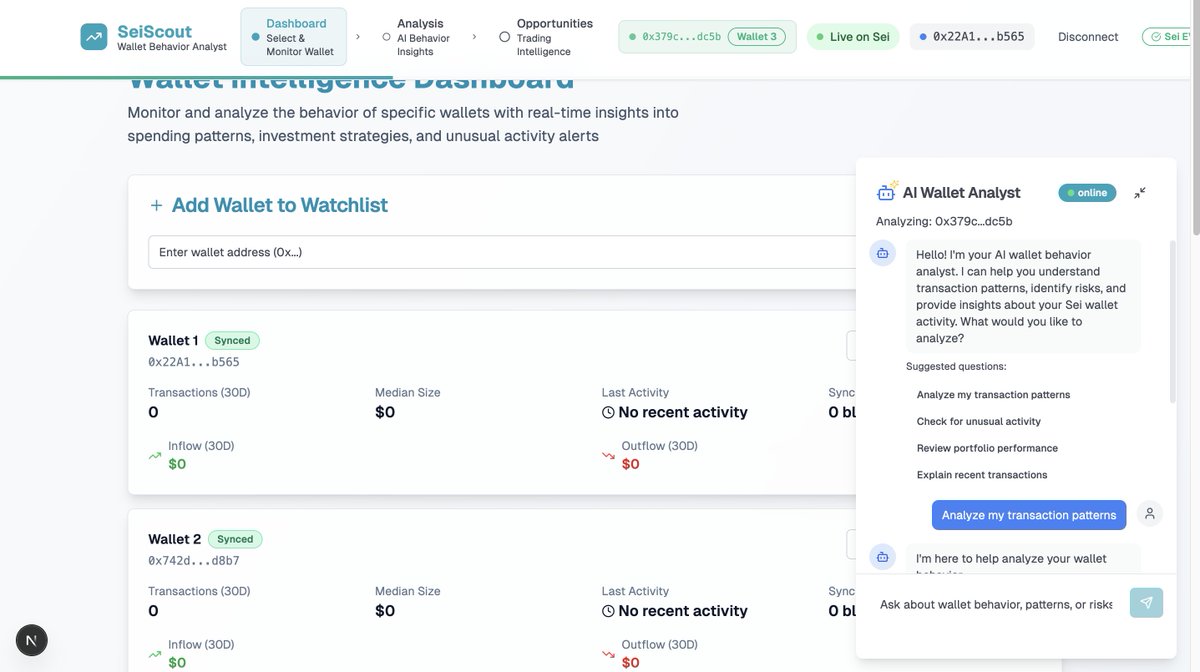Click the clock icon in Wallet 2 Last Activity
The image size is (1200, 672).
click(x=608, y=611)
